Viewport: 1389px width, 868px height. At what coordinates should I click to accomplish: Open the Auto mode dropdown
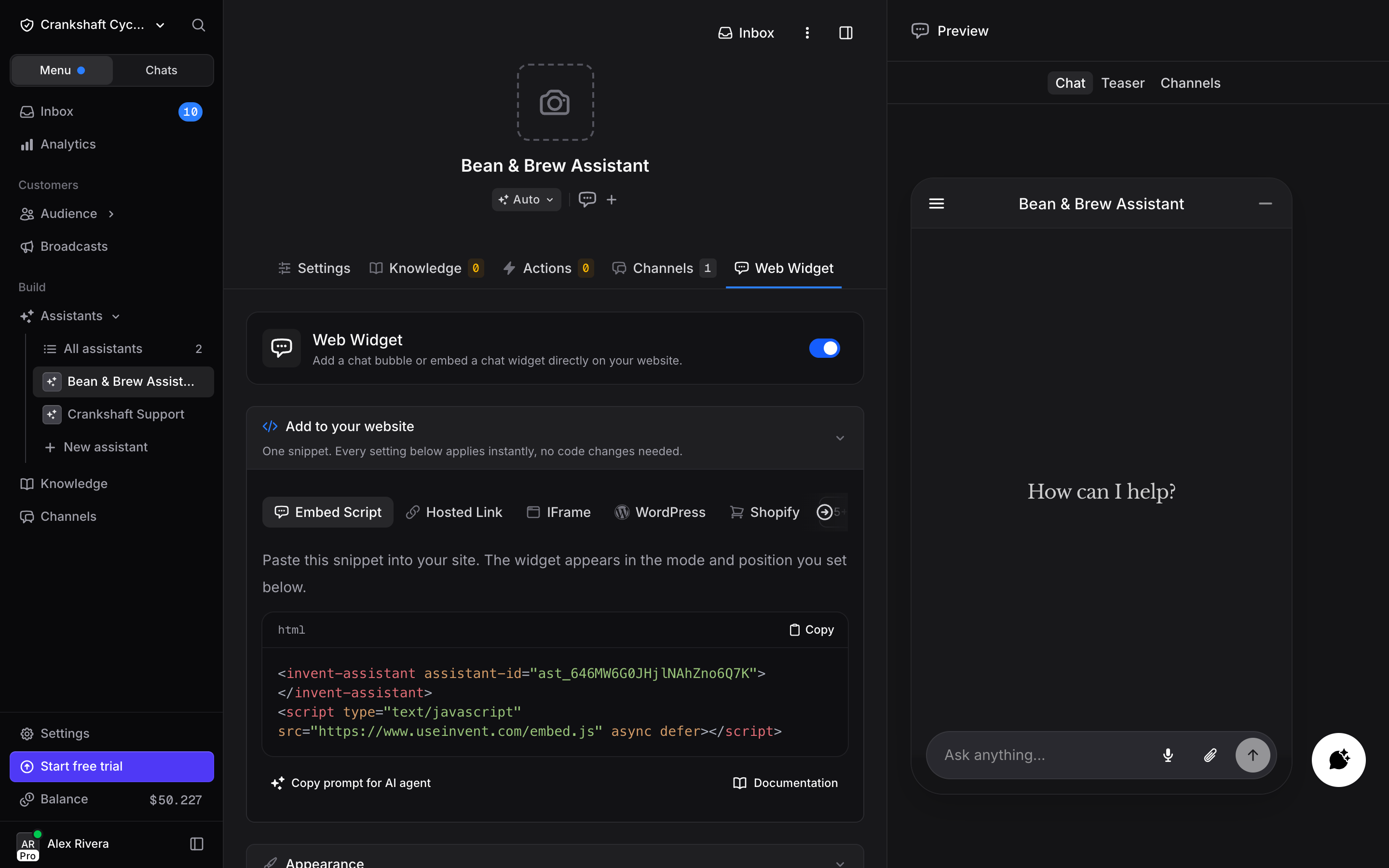pyautogui.click(x=526, y=199)
